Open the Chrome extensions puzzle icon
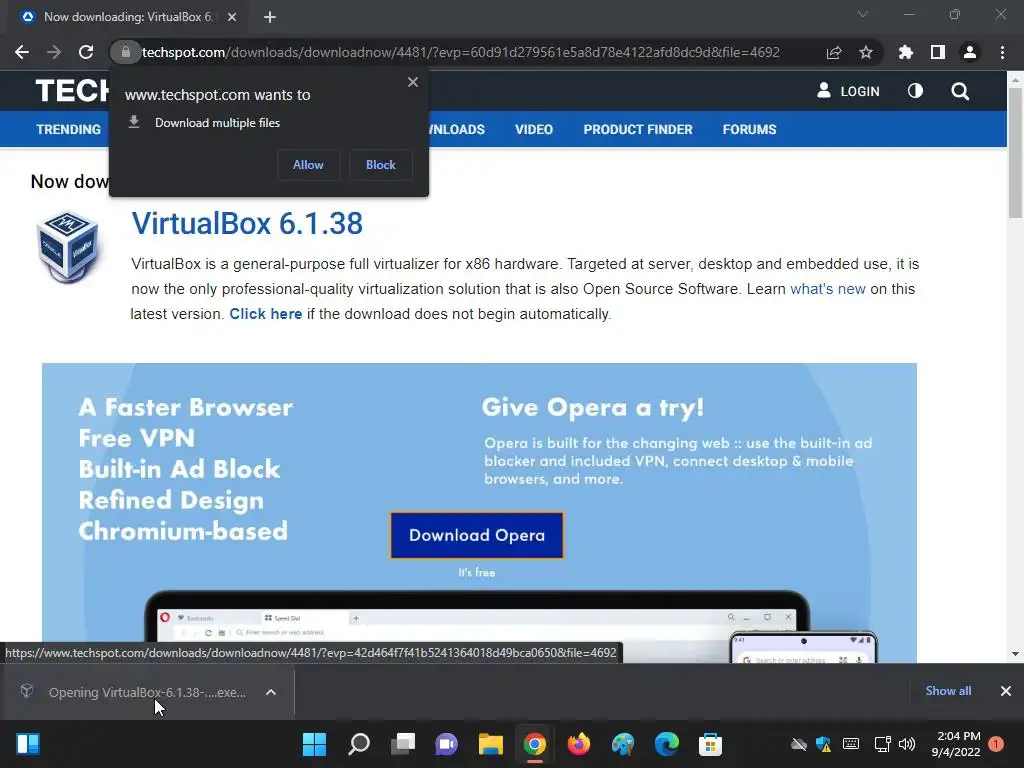This screenshot has width=1024, height=768. [x=906, y=52]
